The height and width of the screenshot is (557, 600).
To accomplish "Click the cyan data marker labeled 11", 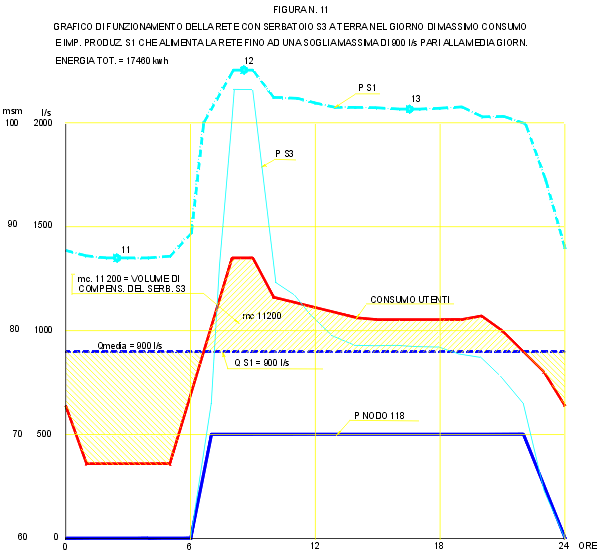I will (117, 257).
